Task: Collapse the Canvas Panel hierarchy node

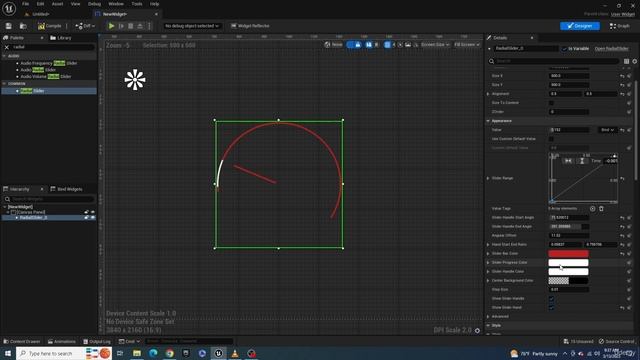Action: 8,212
